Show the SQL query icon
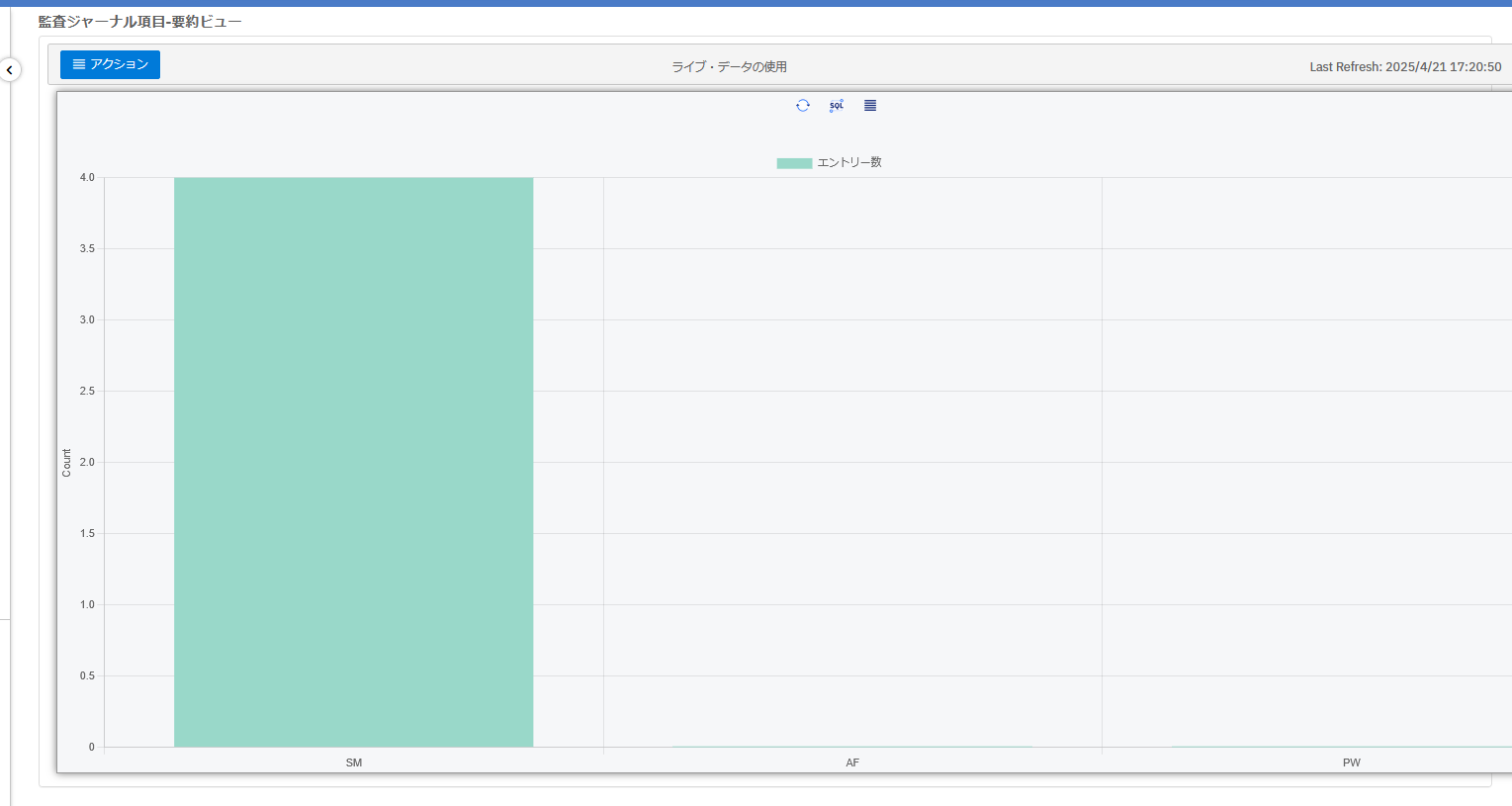Image resolution: width=1512 pixels, height=806 pixels. click(x=837, y=106)
